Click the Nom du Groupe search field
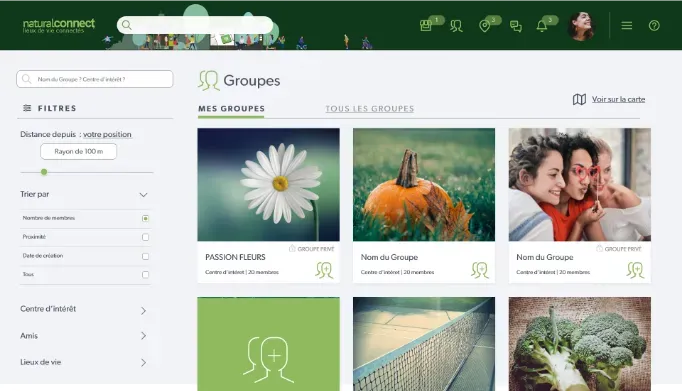 (x=95, y=79)
